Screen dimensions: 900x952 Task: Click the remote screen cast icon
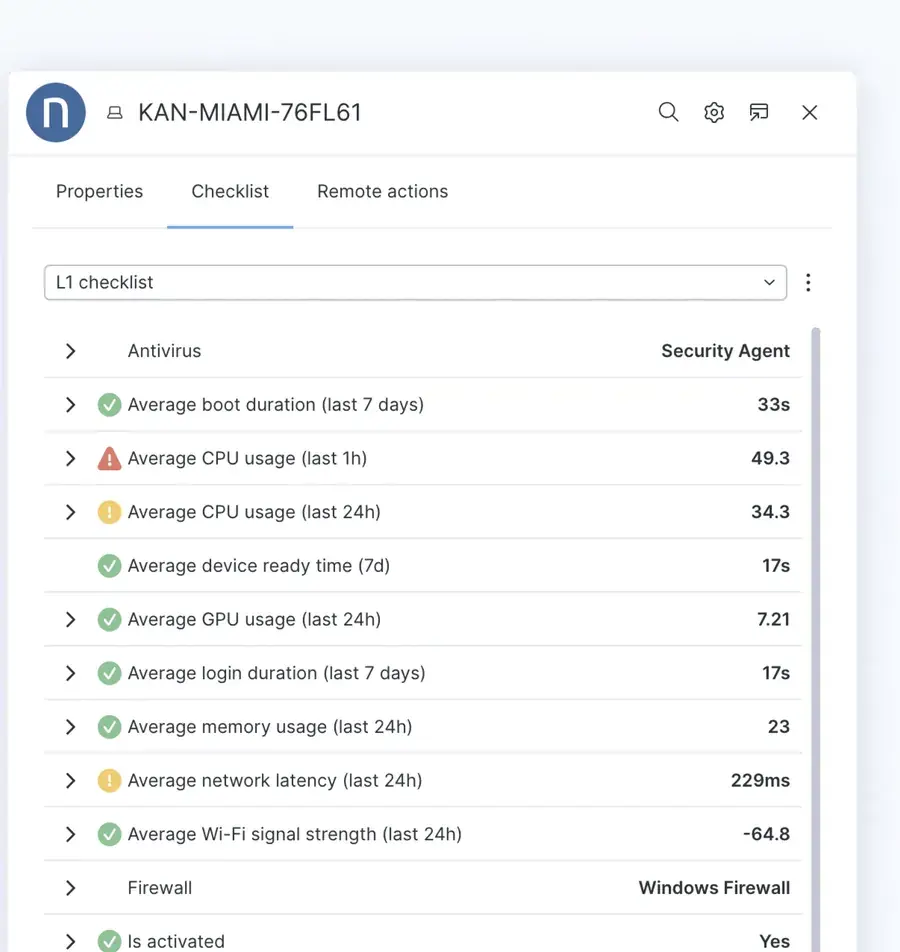tap(759, 112)
